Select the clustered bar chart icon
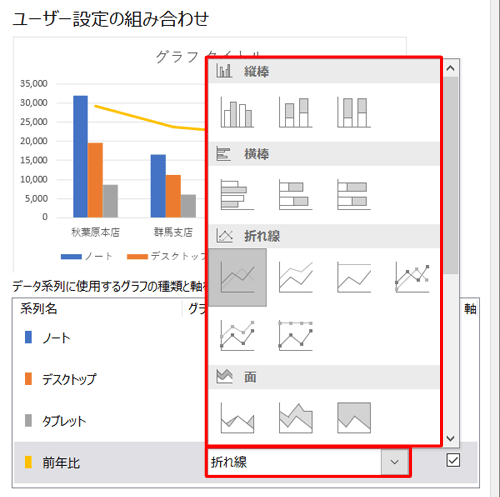Image resolution: width=500 pixels, height=497 pixels. (237, 195)
